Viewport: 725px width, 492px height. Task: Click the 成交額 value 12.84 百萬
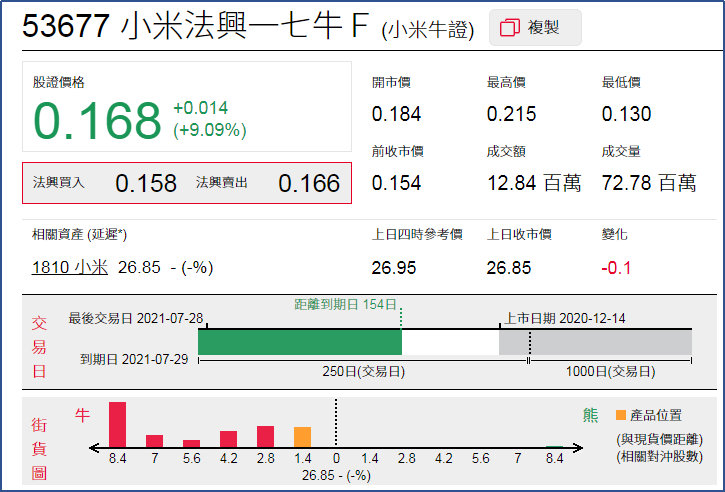(534, 183)
